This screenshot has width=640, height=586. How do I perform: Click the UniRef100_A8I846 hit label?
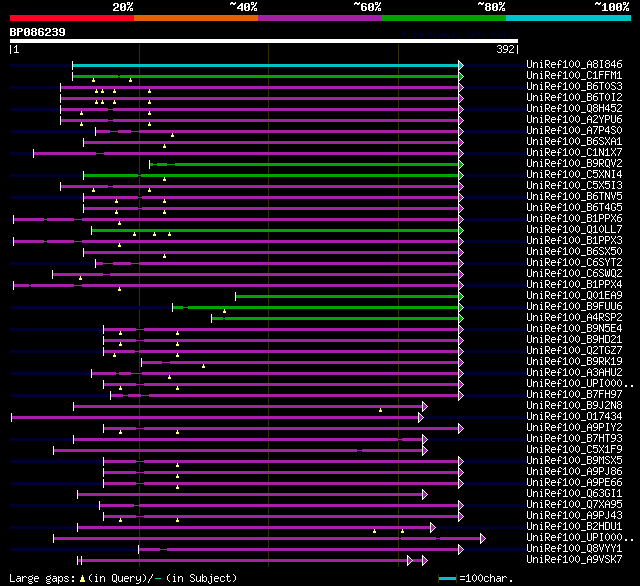[x=574, y=64]
